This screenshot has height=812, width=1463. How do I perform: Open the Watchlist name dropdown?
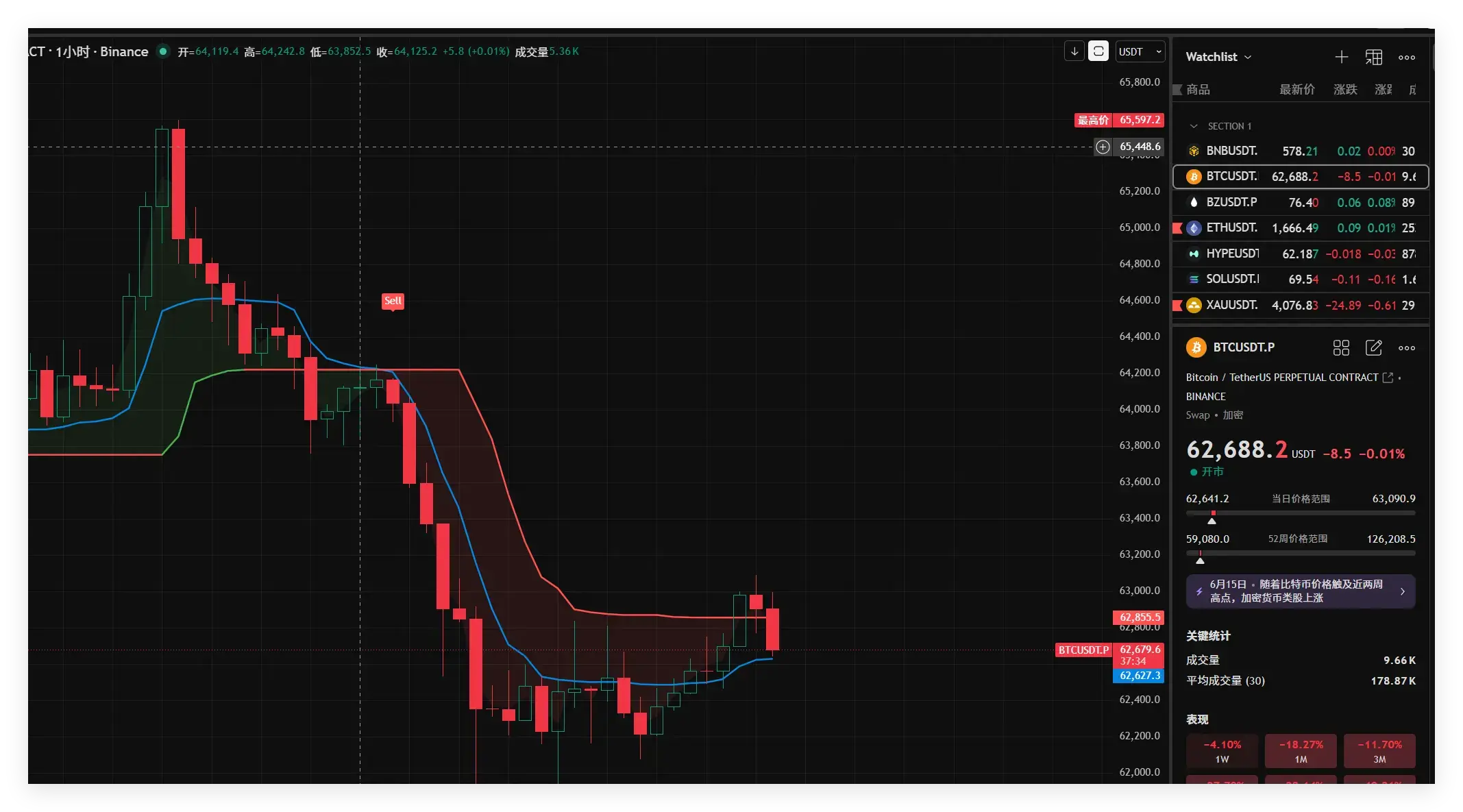point(1218,57)
